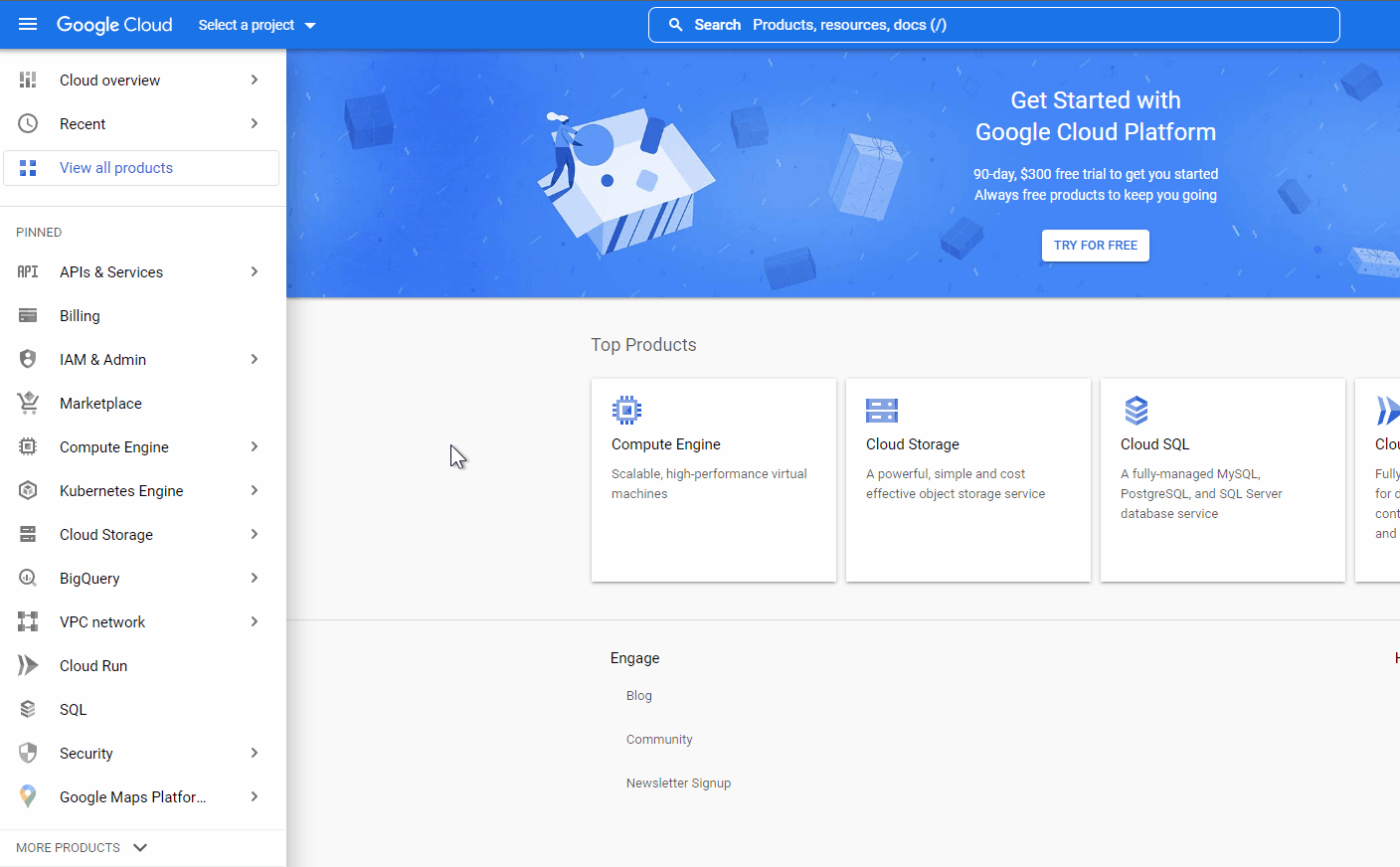The height and width of the screenshot is (867, 1400).
Task: Click the Kubernetes Engine hexagon icon
Action: (x=28, y=491)
